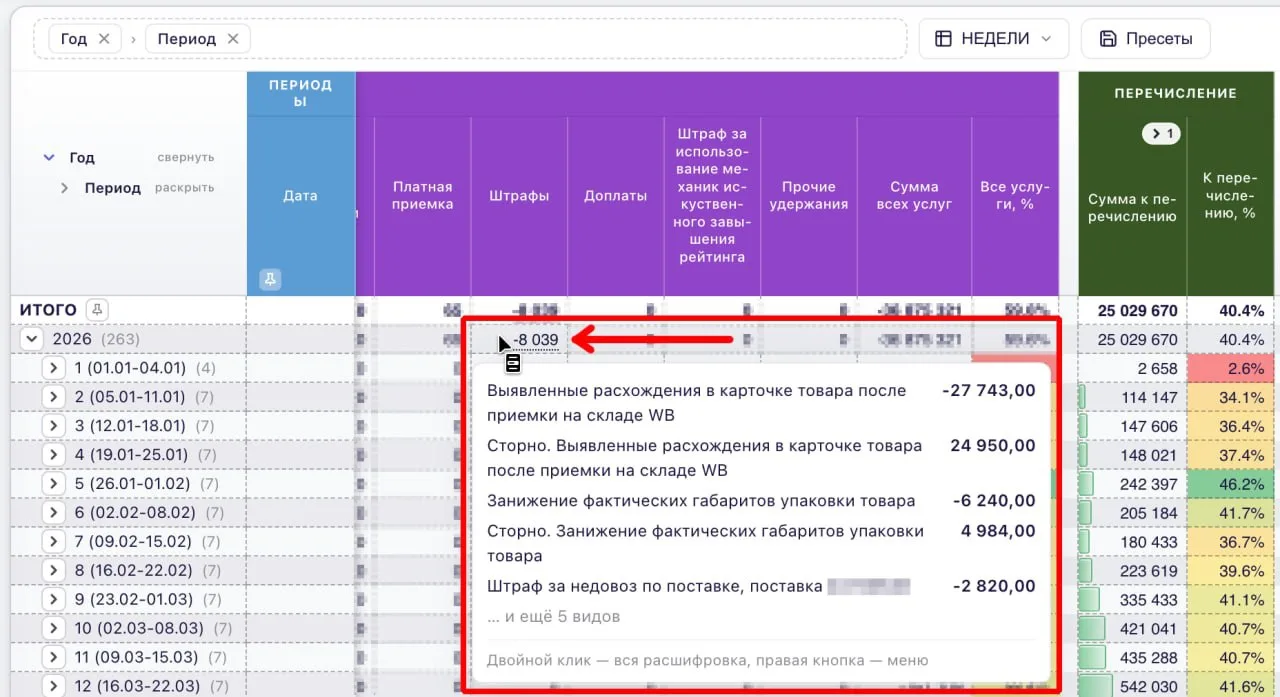Click the Прочие удержания column header
This screenshot has width=1280, height=697.
(809, 196)
